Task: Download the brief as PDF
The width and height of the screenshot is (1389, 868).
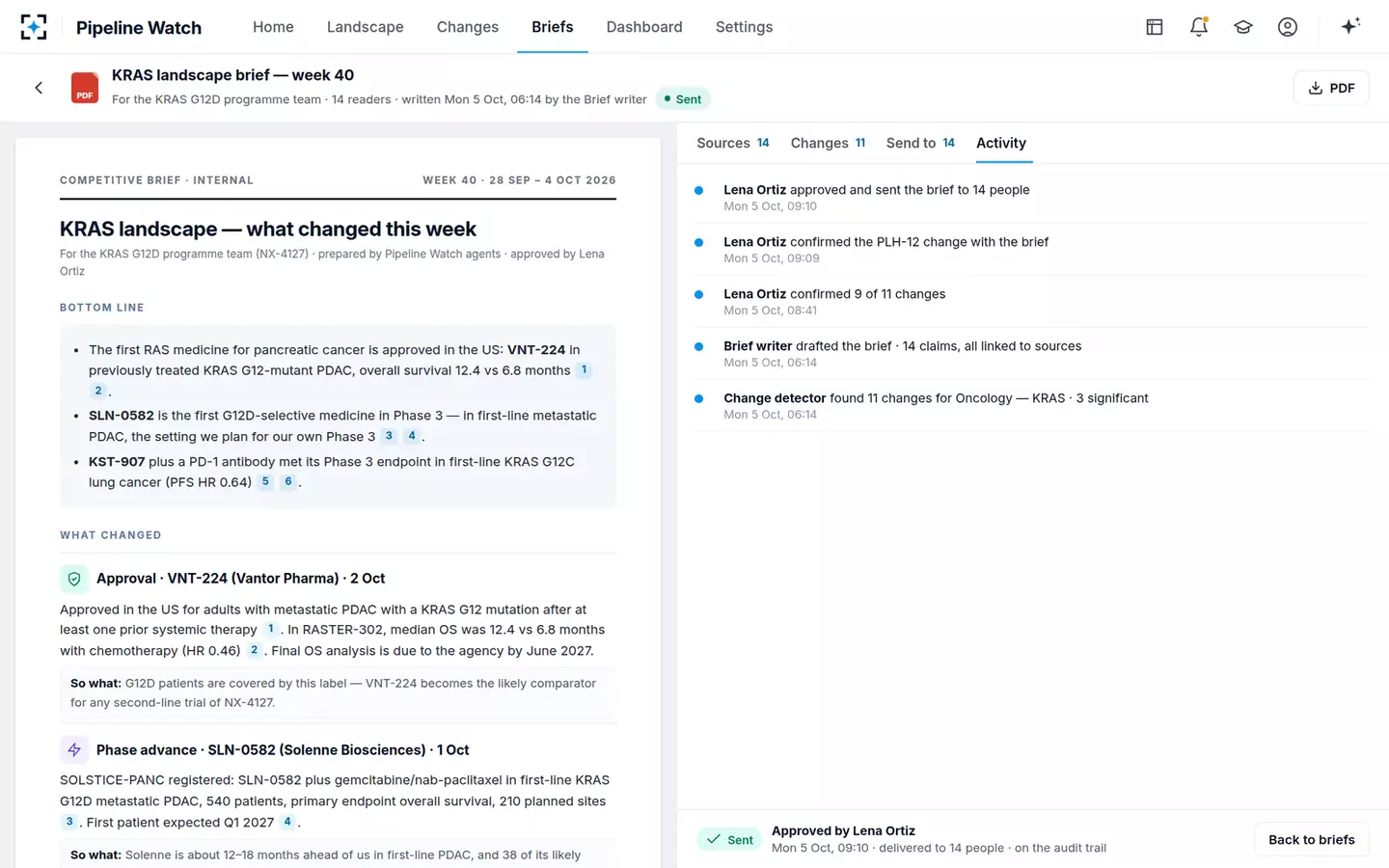Action: (1331, 88)
